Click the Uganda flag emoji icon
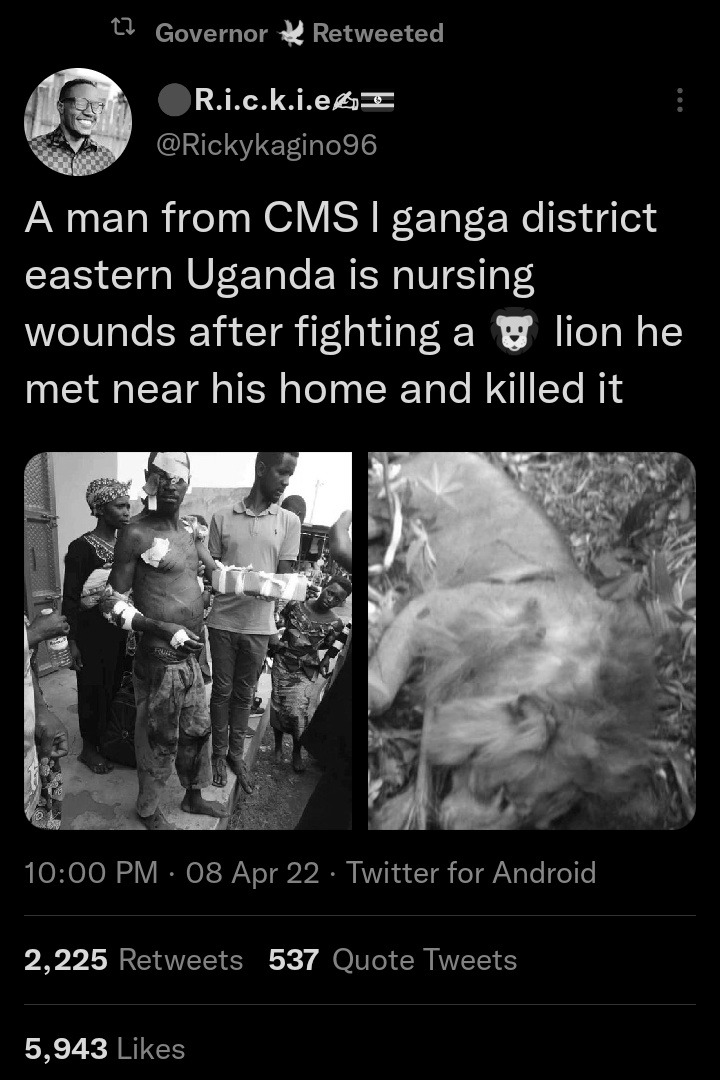 [x=378, y=101]
